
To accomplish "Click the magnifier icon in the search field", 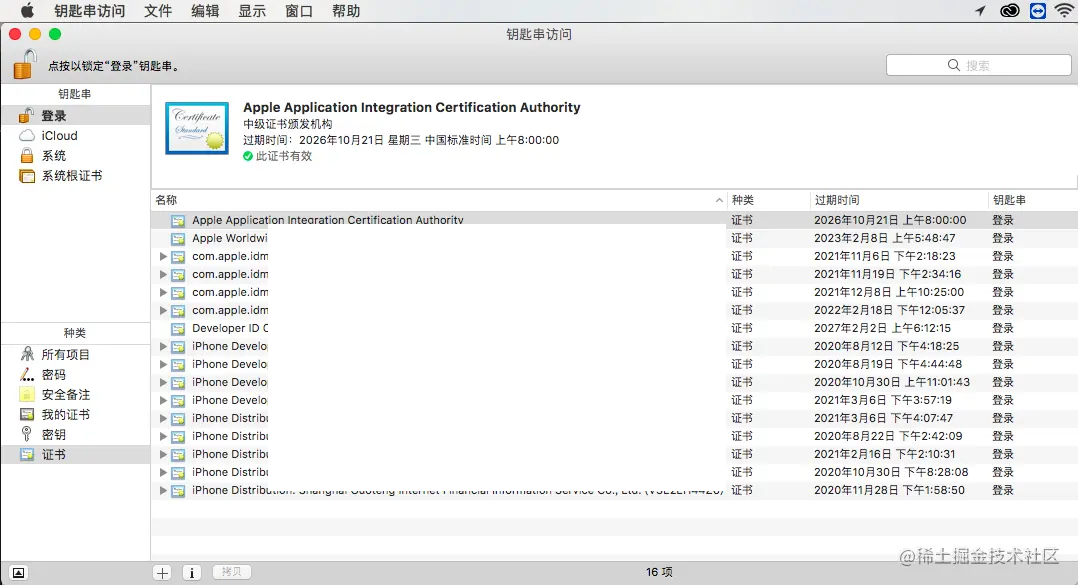I will pos(954,65).
